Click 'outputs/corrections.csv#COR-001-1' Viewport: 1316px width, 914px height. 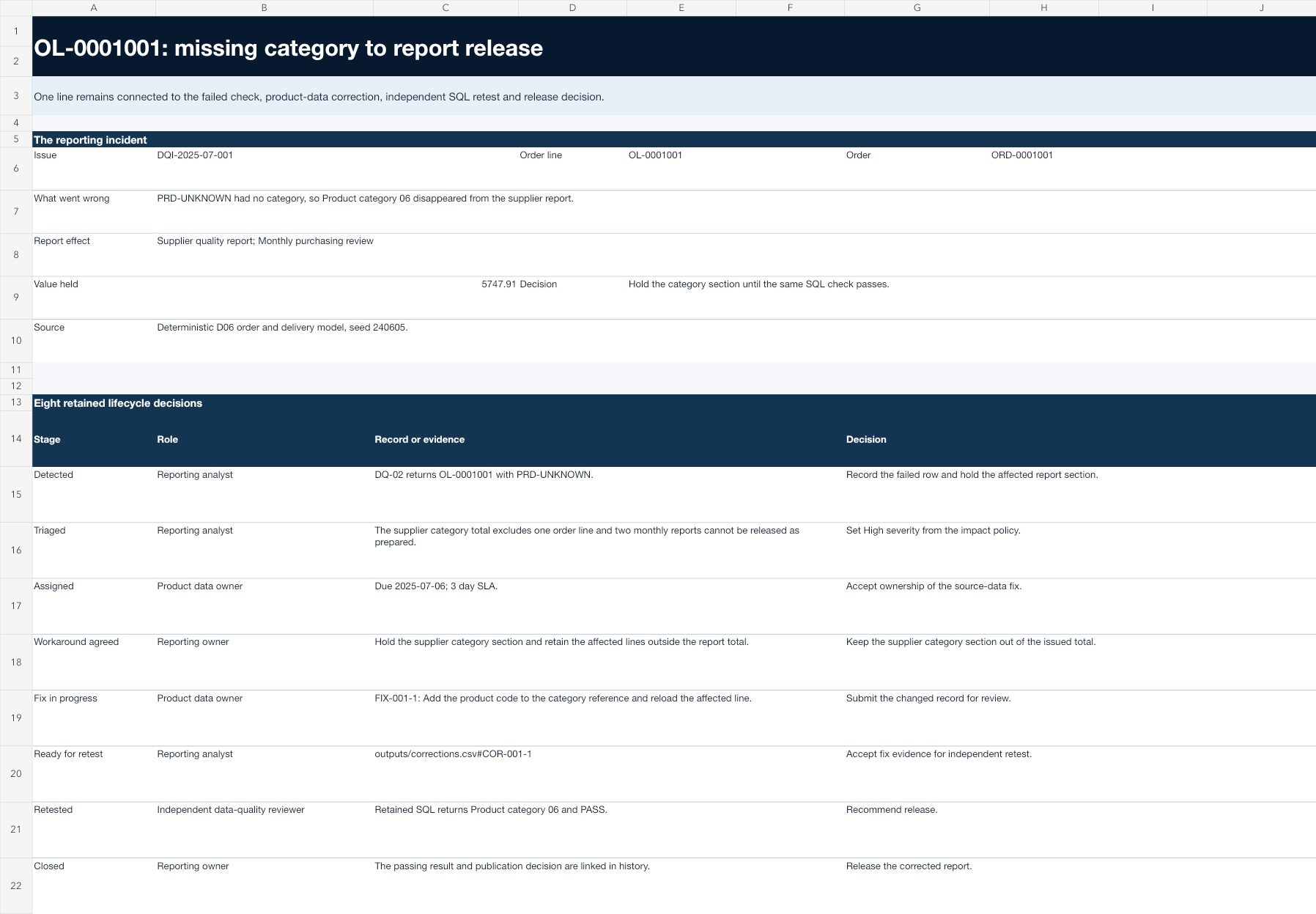click(x=453, y=754)
